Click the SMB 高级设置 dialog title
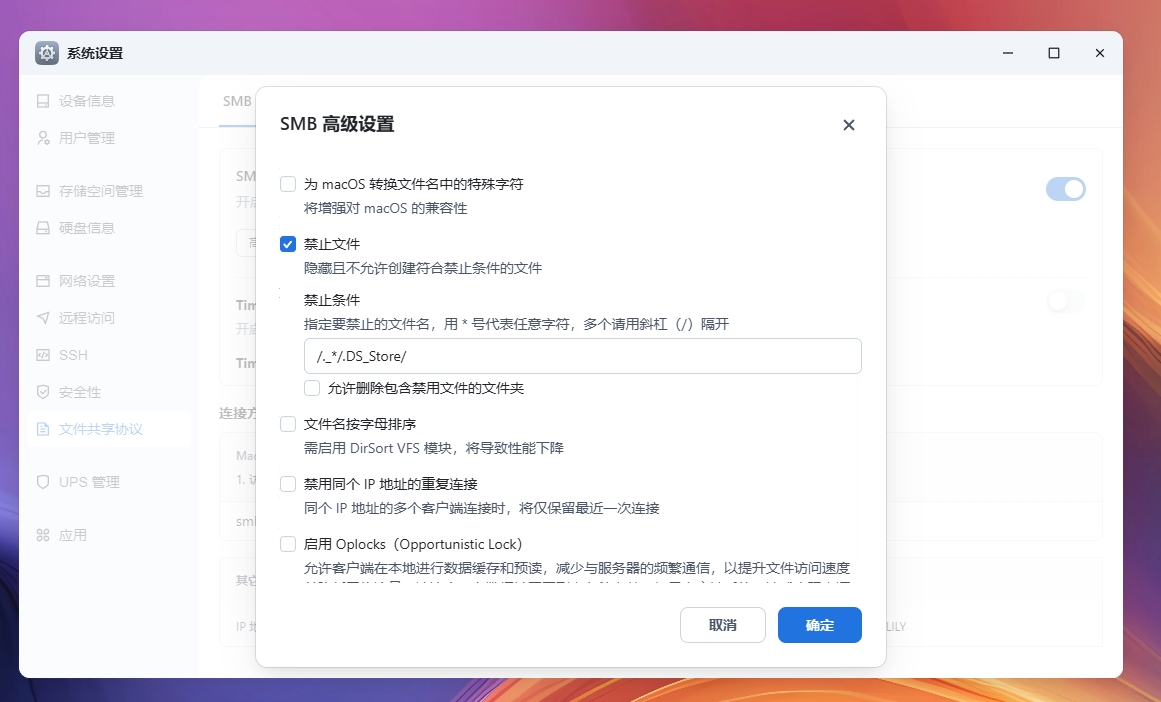This screenshot has width=1161, height=702. coord(337,124)
